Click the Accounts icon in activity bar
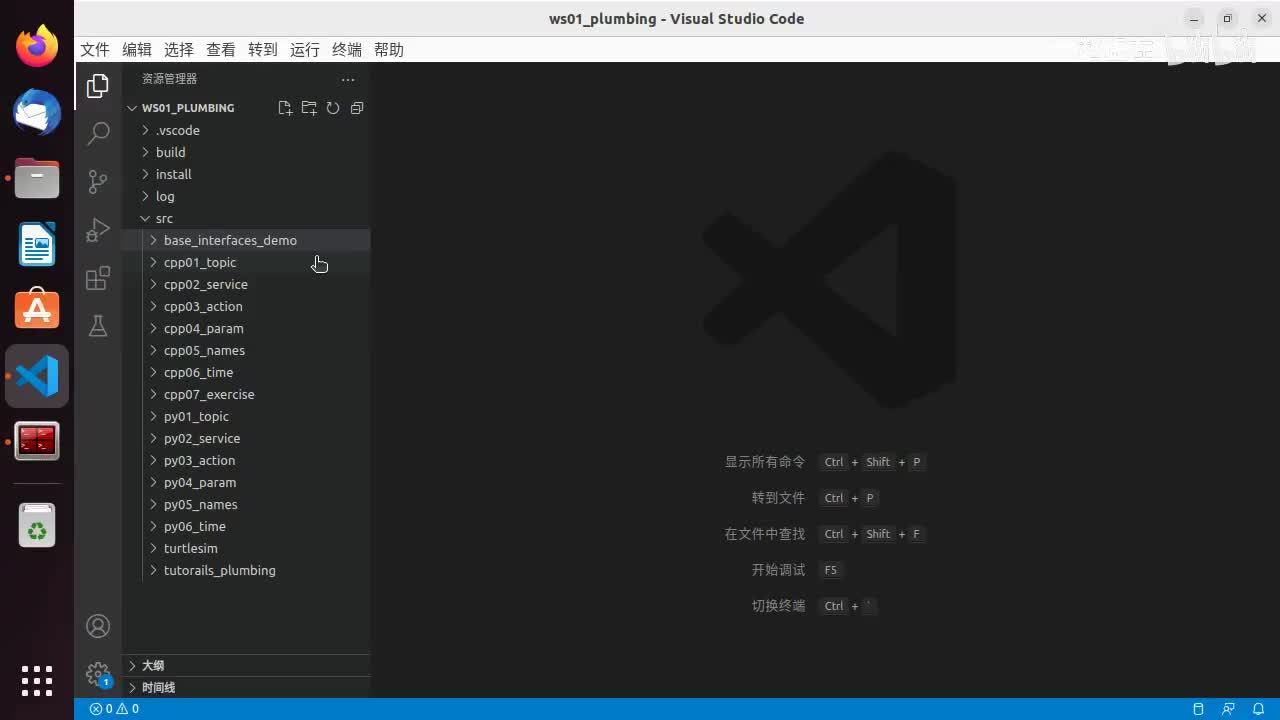This screenshot has width=1280, height=720. coord(98,626)
